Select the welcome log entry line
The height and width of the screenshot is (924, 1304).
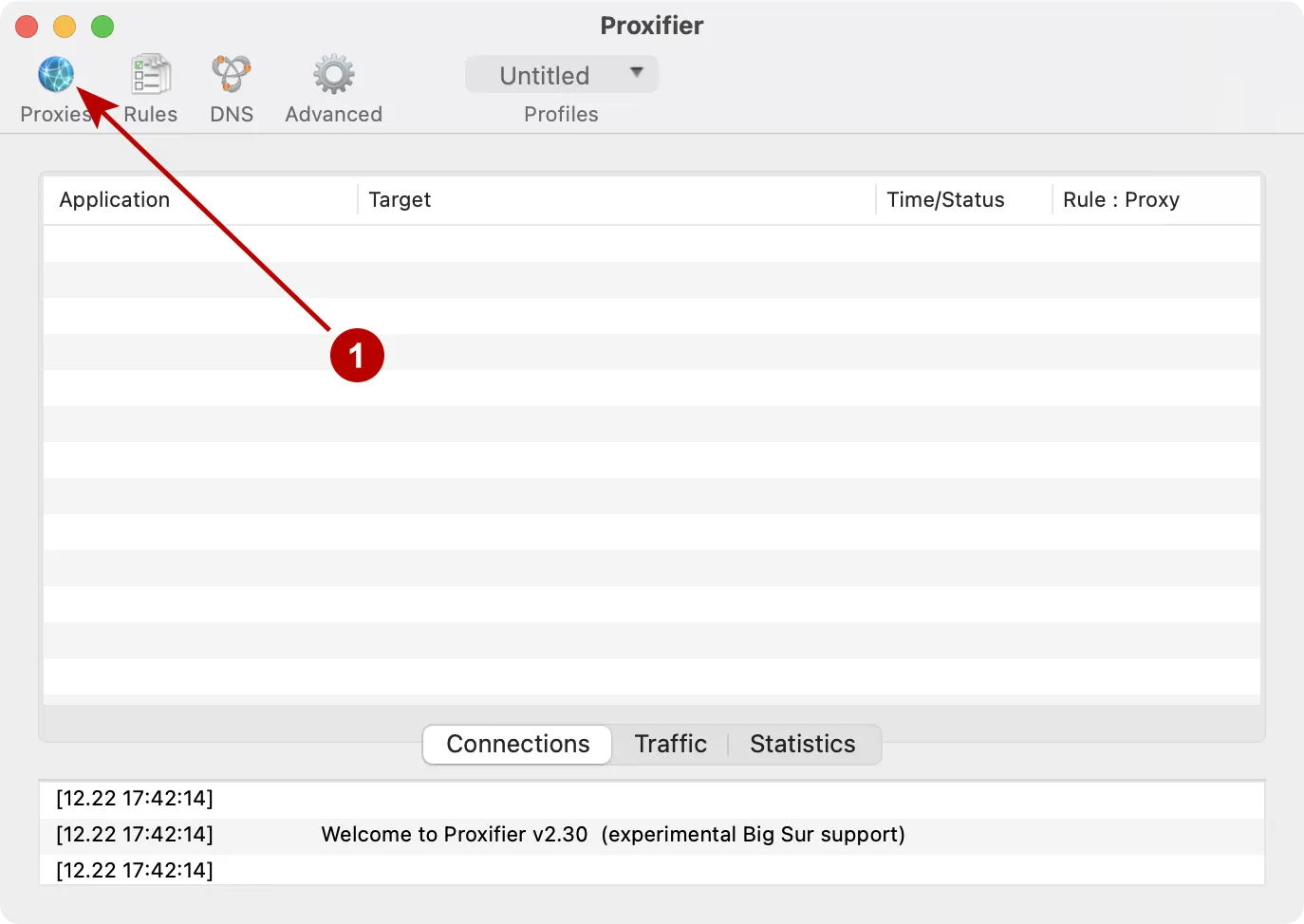pos(613,834)
